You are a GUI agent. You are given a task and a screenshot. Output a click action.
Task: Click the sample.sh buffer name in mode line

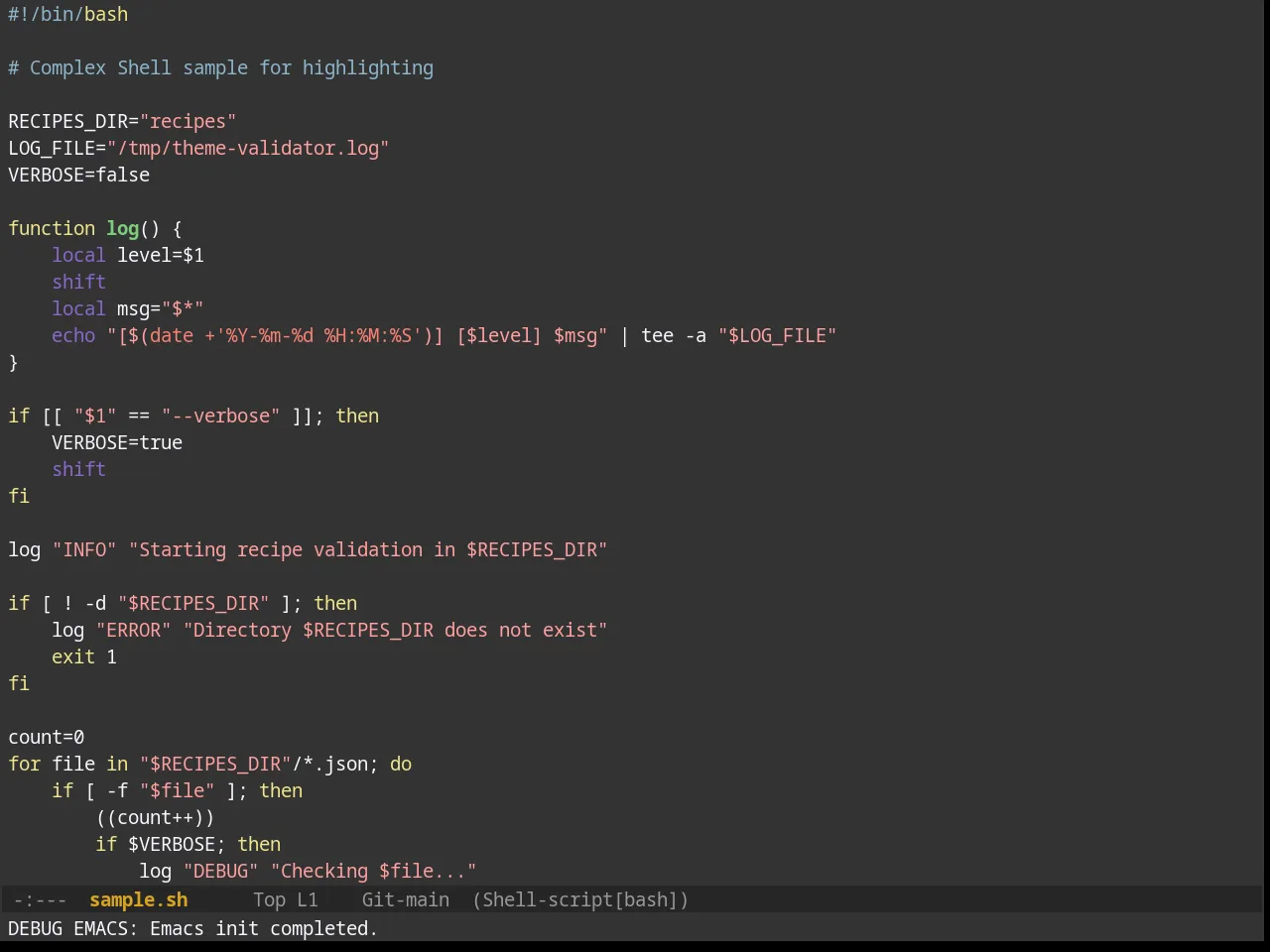point(138,899)
